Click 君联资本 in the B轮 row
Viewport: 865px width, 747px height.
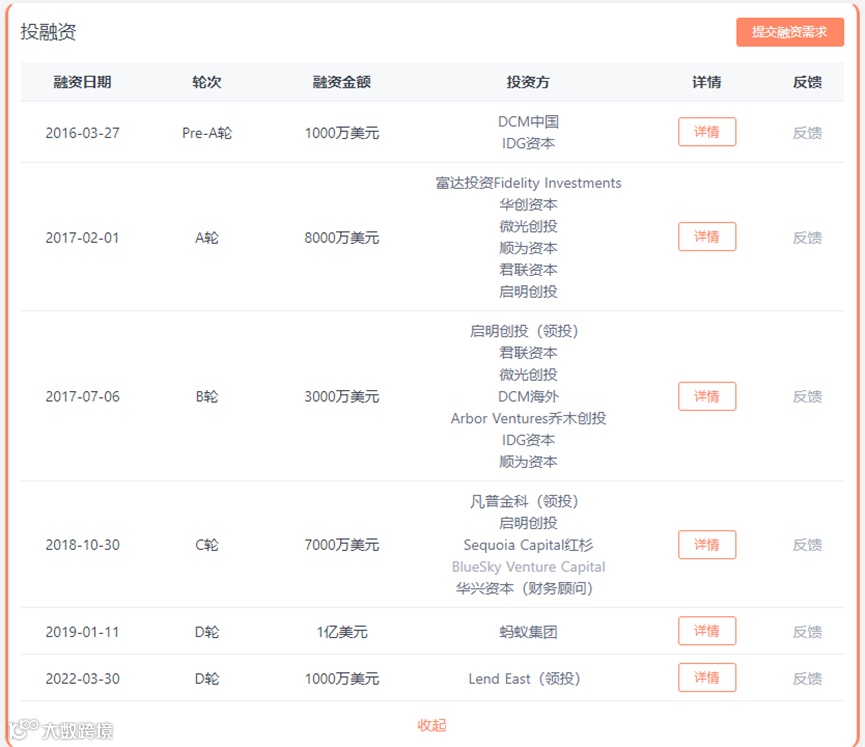pyautogui.click(x=528, y=353)
